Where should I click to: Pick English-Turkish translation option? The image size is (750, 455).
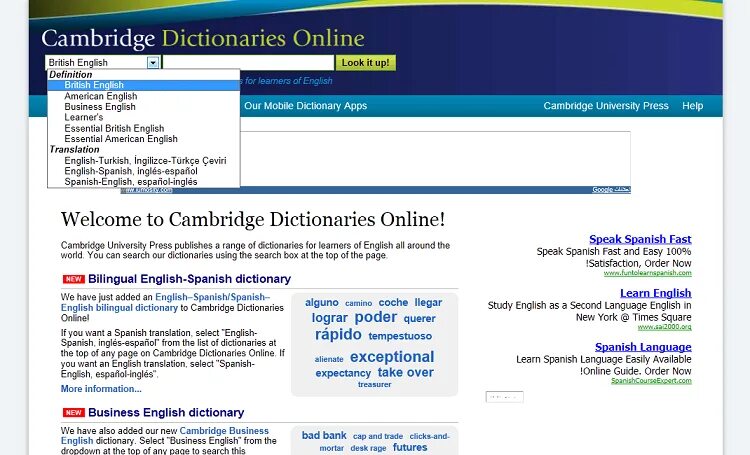coord(143,161)
